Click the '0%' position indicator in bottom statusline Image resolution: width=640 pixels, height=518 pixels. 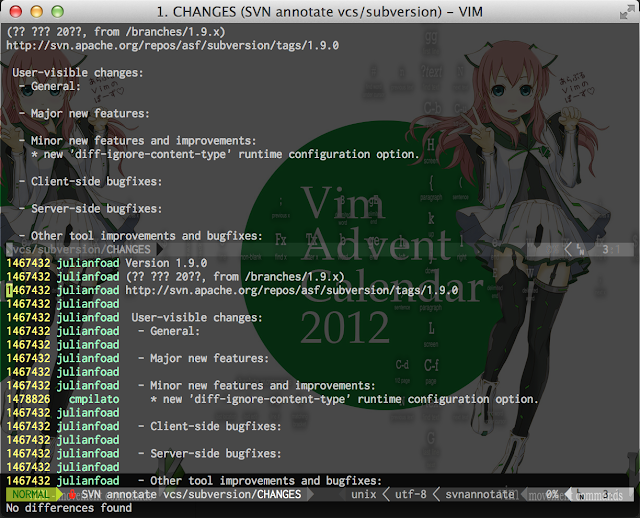[x=552, y=494]
